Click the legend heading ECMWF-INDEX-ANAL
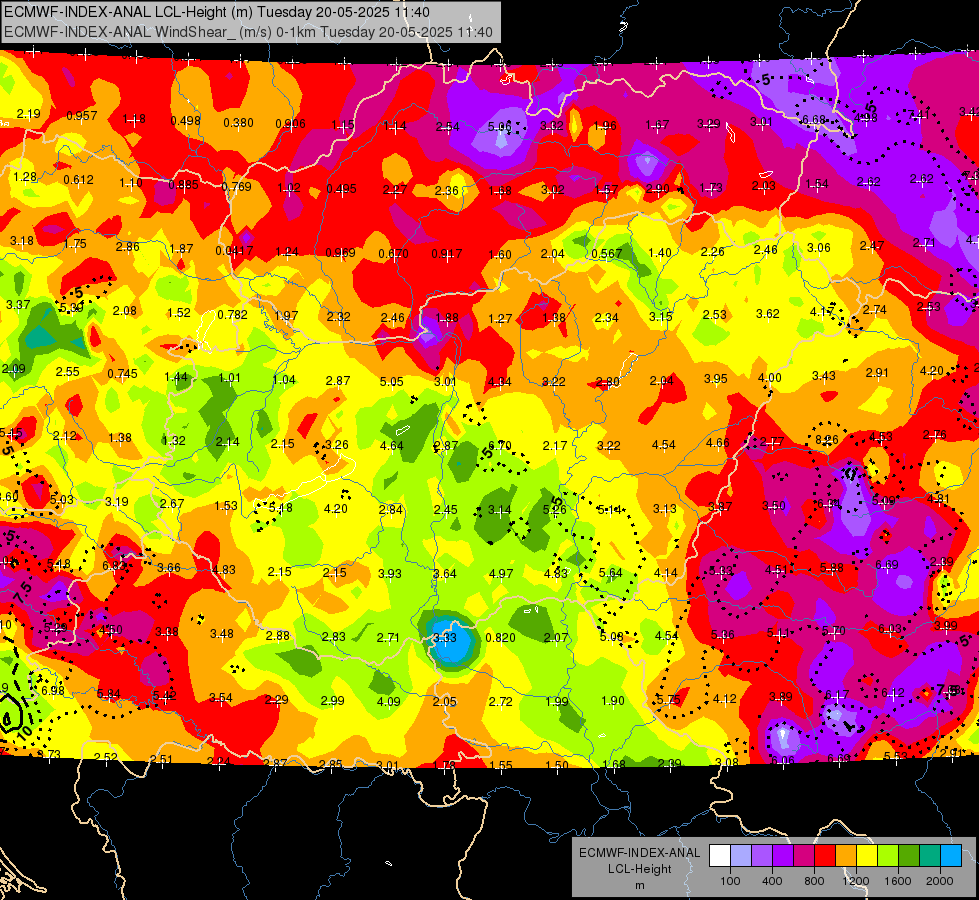Viewport: 979px width, 900px height. (x=639, y=853)
